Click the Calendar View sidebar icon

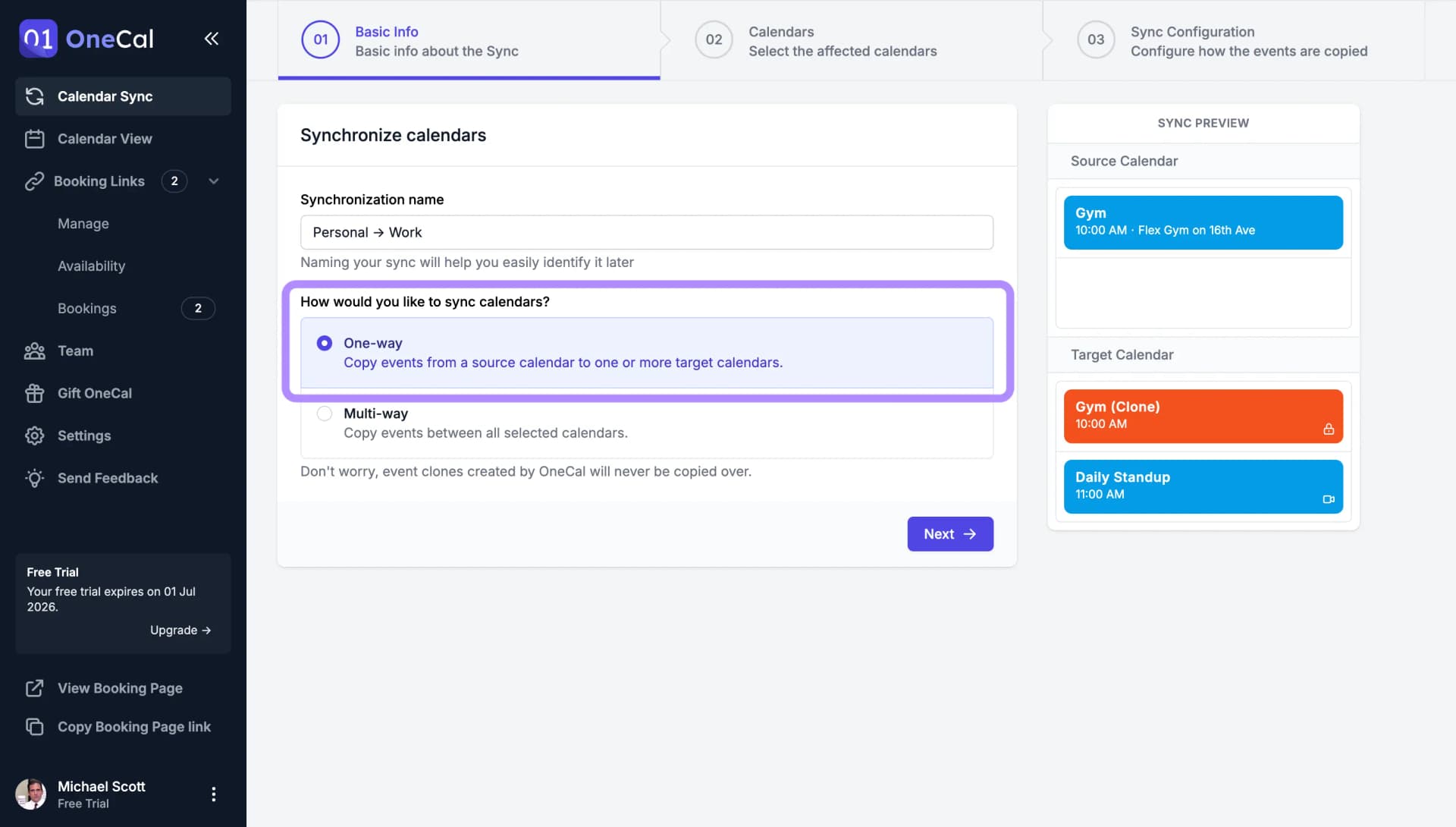click(33, 139)
